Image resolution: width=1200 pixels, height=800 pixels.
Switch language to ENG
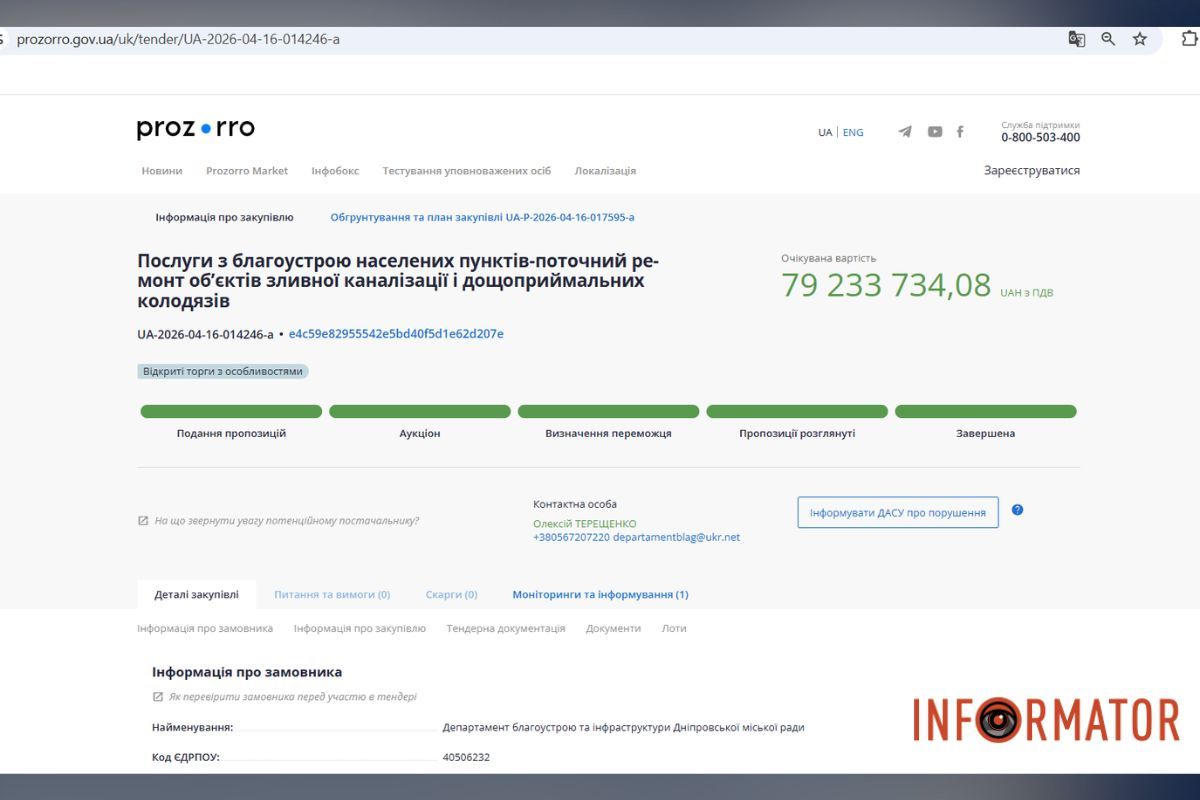853,132
